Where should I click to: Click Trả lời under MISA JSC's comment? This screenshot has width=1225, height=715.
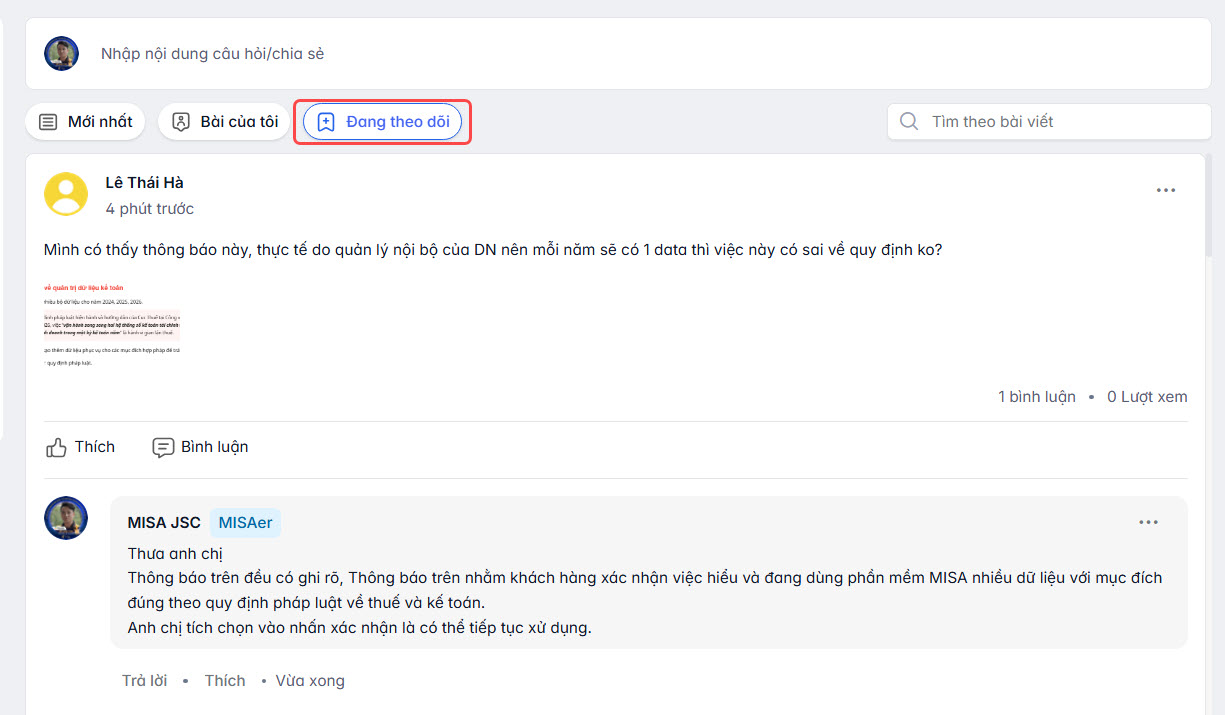(145, 681)
